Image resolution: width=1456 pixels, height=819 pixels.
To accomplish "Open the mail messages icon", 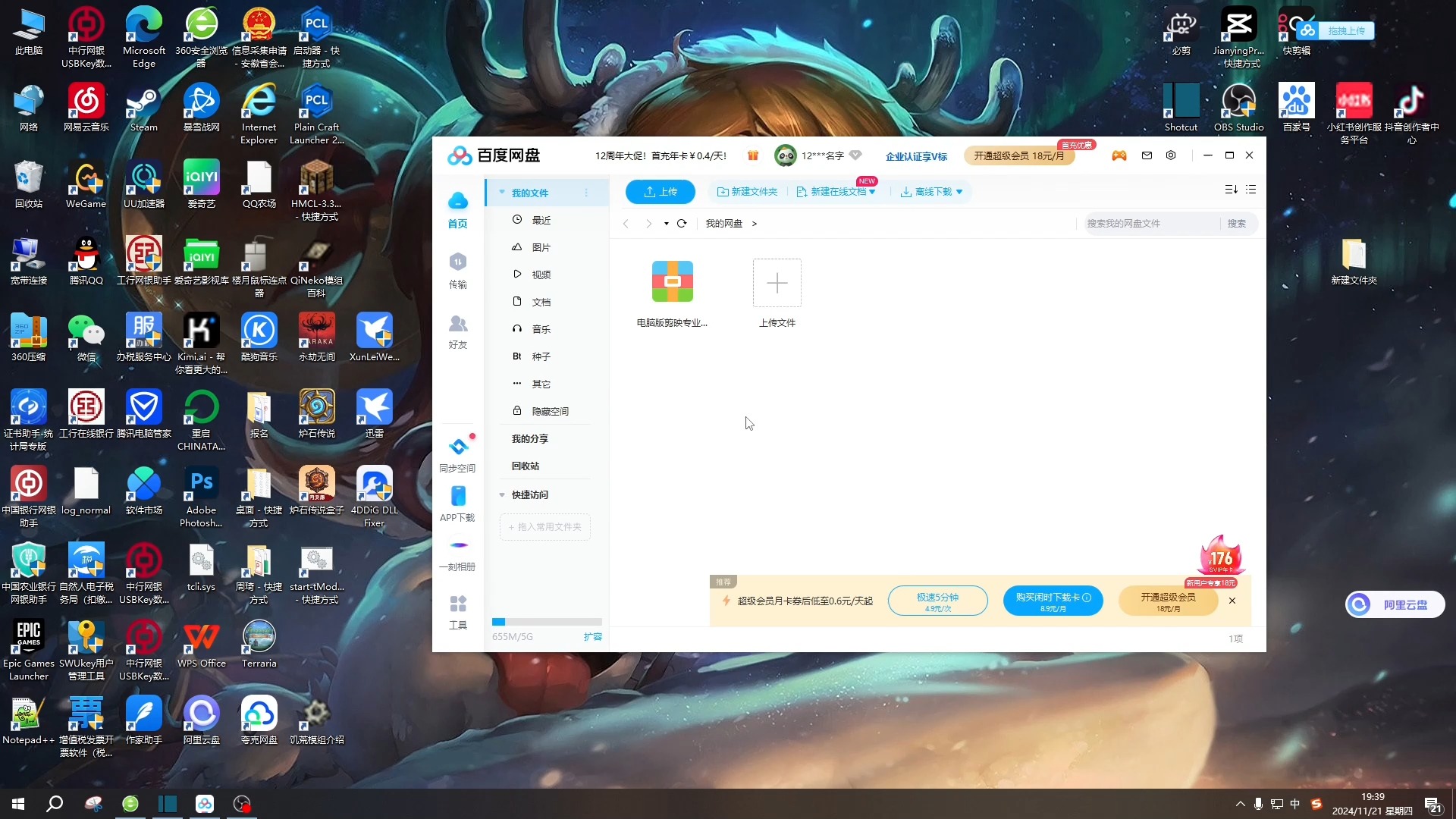I will tap(1147, 155).
